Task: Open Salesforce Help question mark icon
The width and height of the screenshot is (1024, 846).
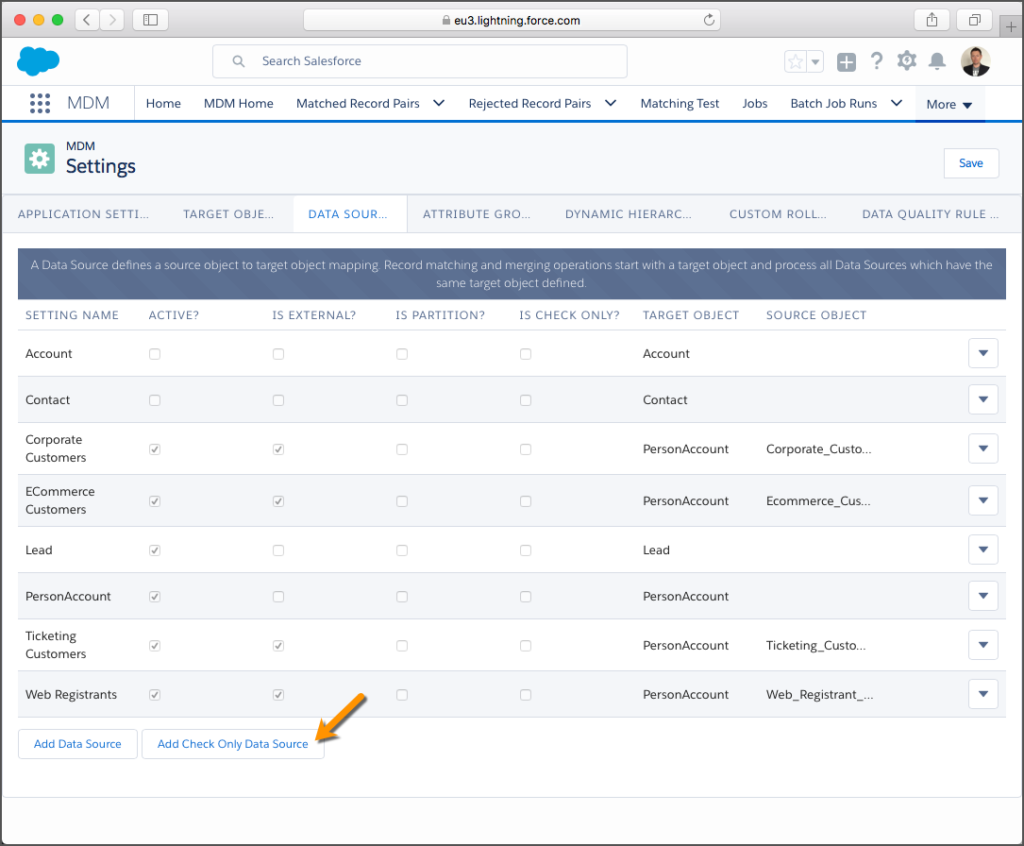Action: tap(876, 61)
